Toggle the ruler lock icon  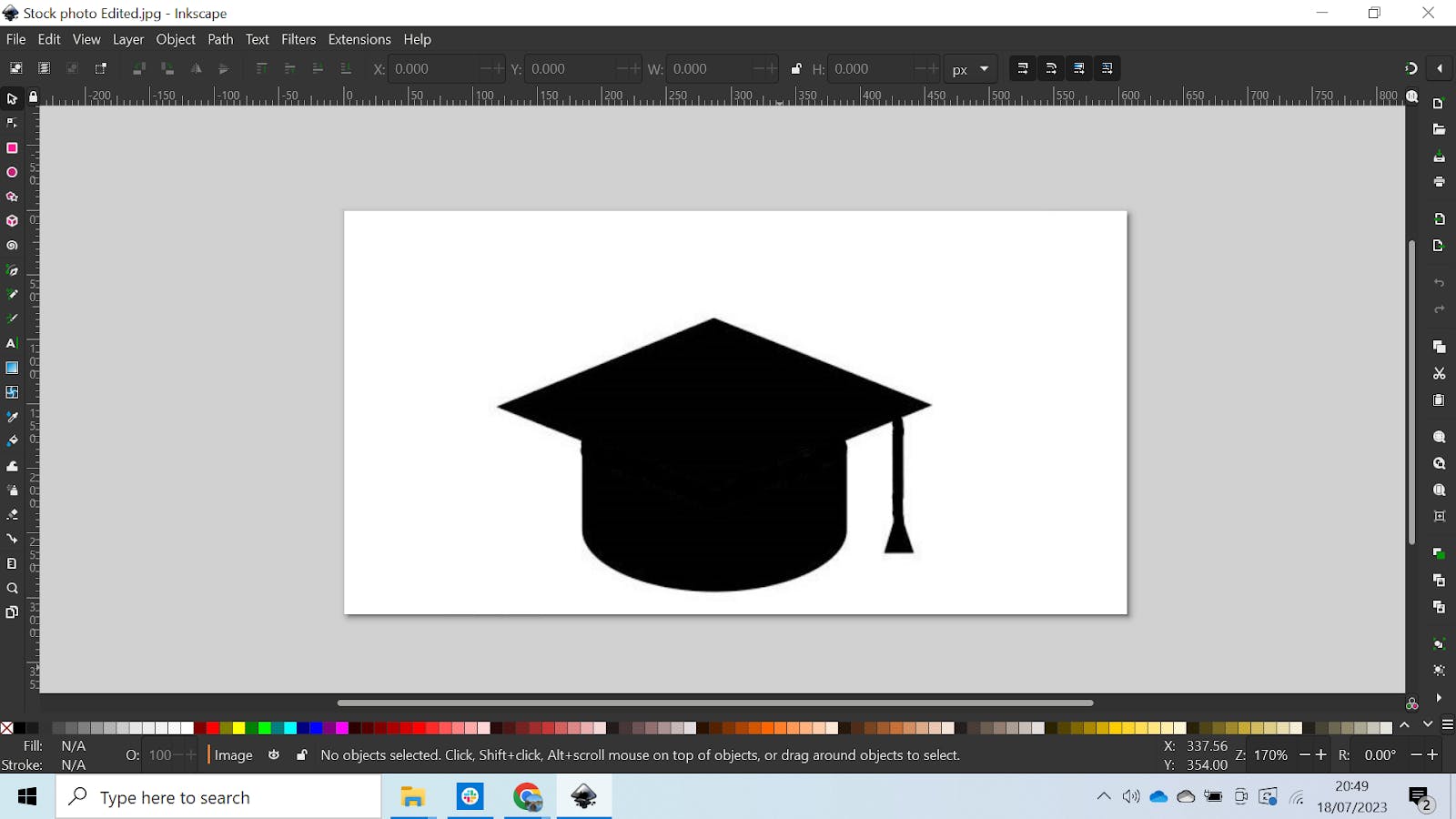click(33, 97)
